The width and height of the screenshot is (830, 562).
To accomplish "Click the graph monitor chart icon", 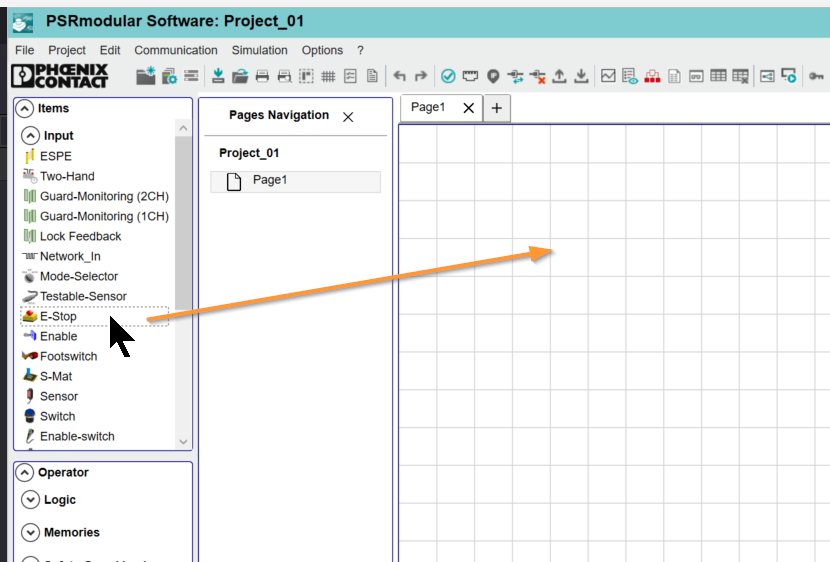I will pos(608,76).
